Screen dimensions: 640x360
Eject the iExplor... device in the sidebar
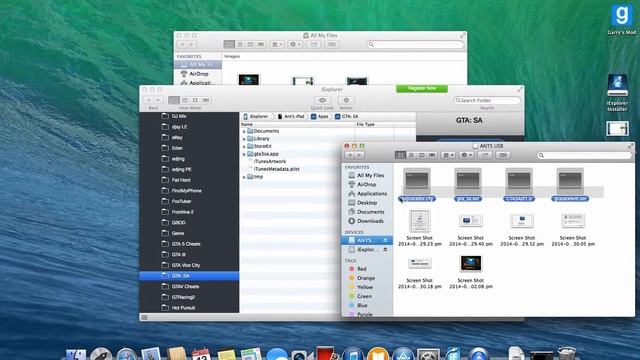(385, 249)
